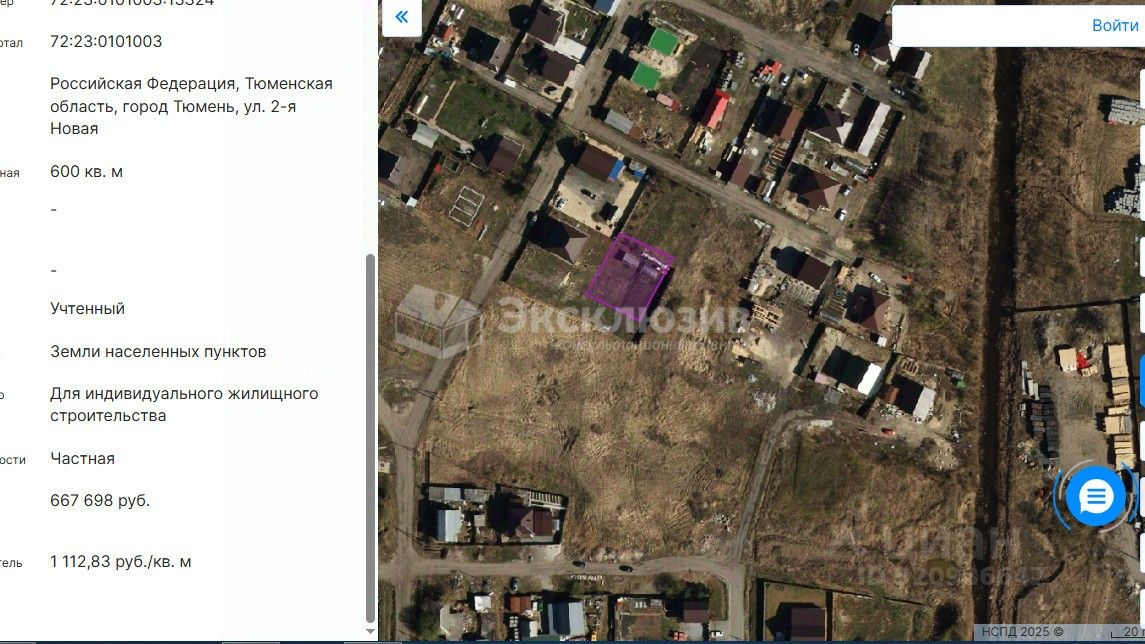The image size is (1145, 644).
Task: Click the info panel vertical scrollbar thumb
Action: click(x=370, y=437)
